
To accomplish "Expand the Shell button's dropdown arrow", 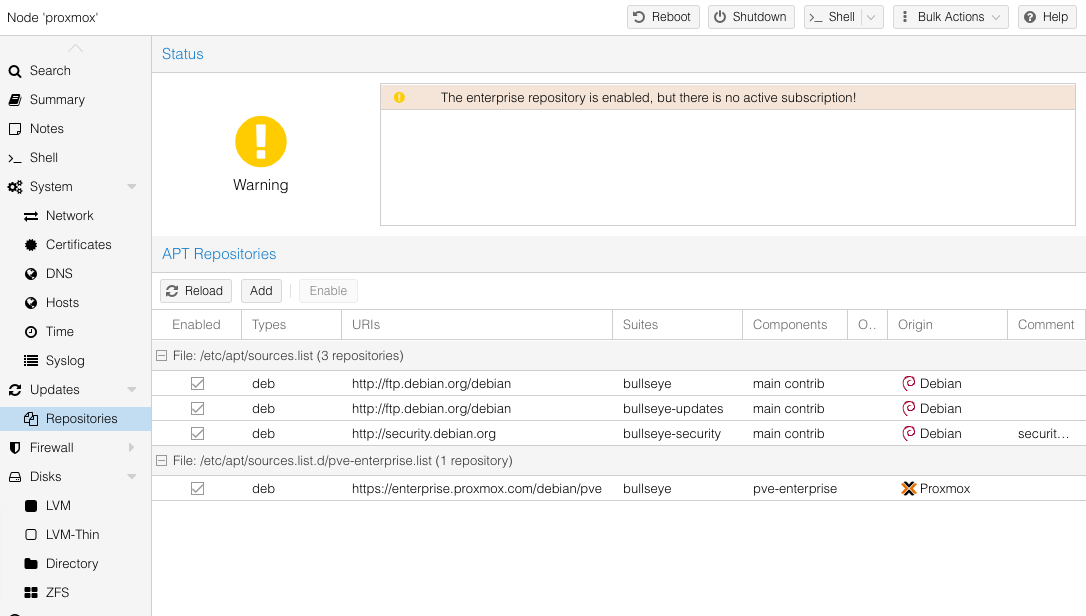I will [871, 17].
